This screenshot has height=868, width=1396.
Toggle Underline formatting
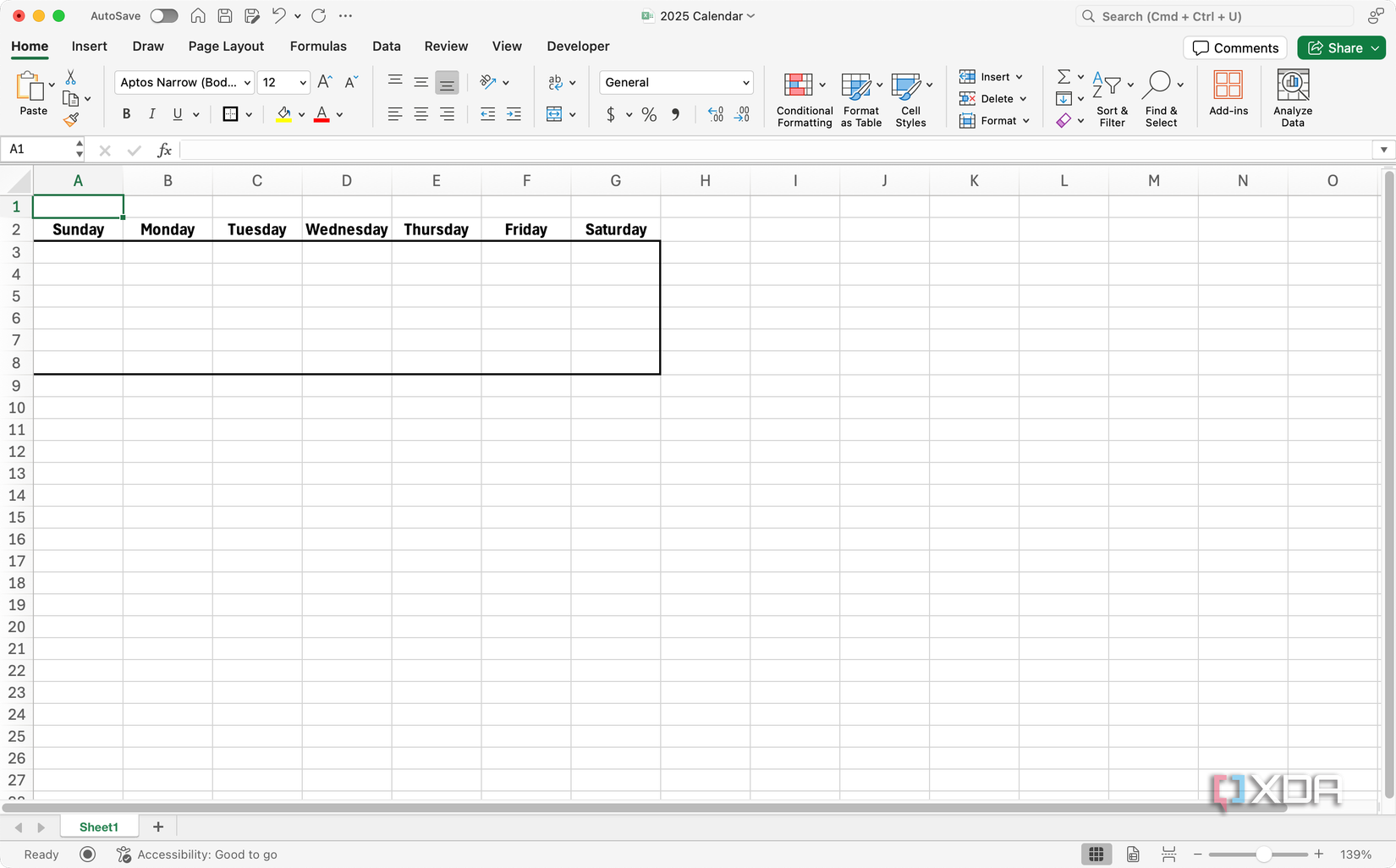177,114
